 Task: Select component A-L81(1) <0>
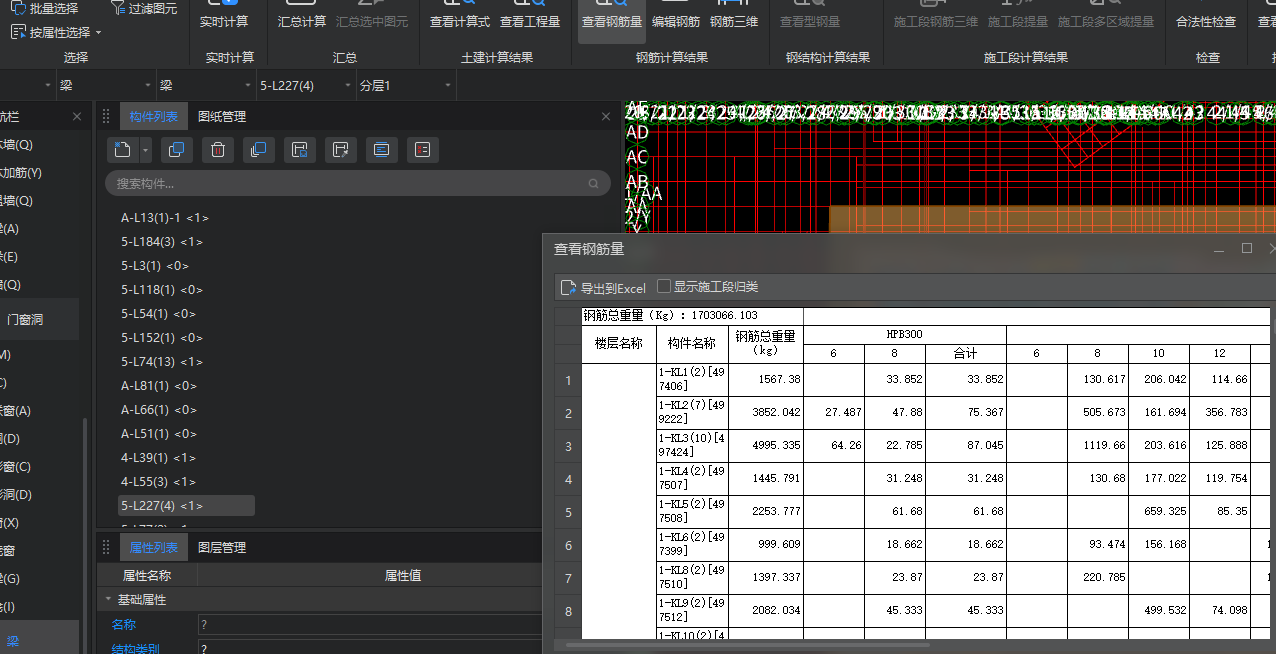[x=159, y=386]
